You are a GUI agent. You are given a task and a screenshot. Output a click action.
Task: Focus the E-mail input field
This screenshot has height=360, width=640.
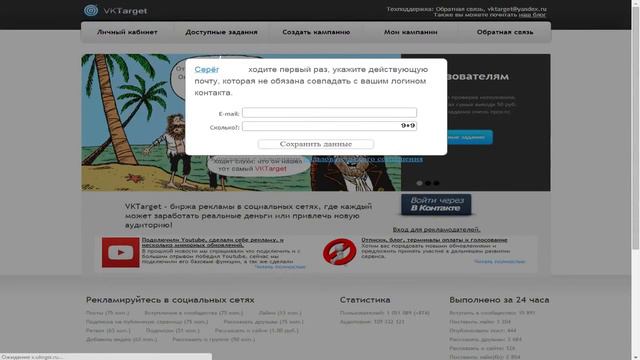pos(329,113)
